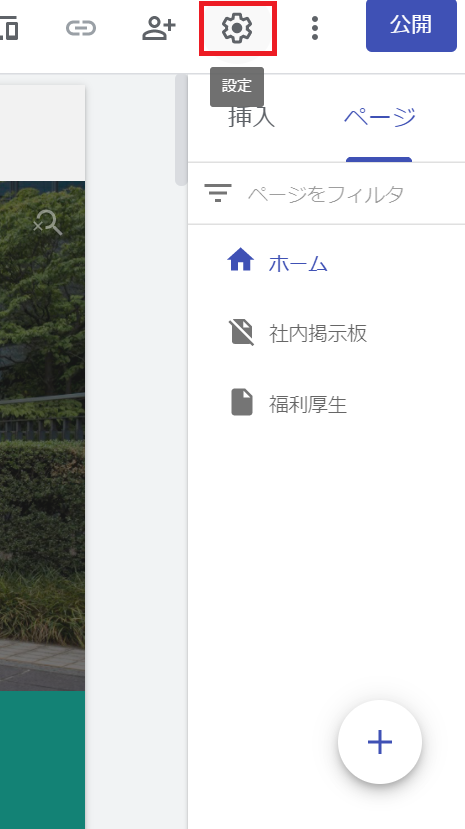The width and height of the screenshot is (465, 829).
Task: Click the filter lines icon
Action: pyautogui.click(x=218, y=193)
